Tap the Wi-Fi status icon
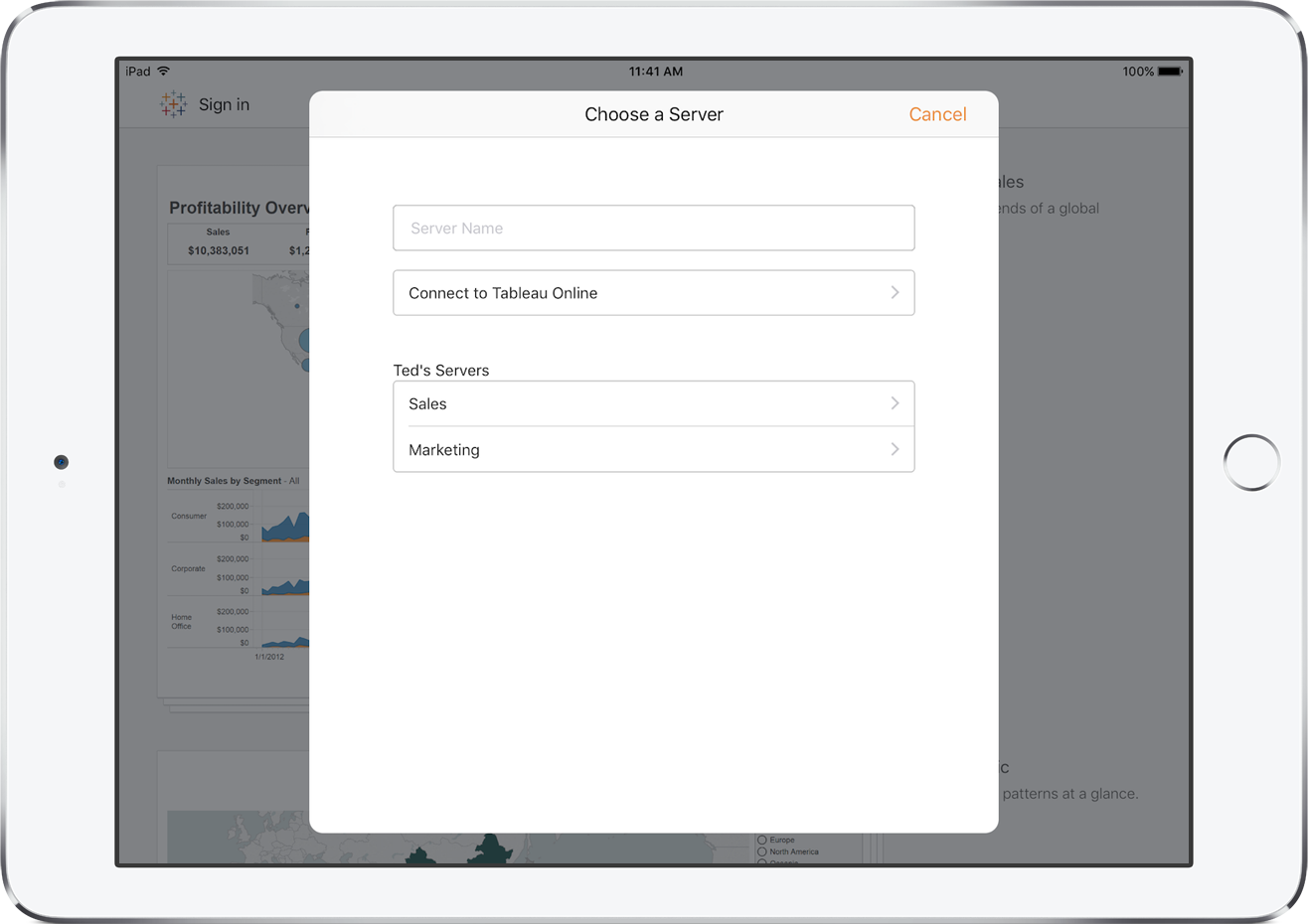1308x924 pixels. click(x=163, y=72)
